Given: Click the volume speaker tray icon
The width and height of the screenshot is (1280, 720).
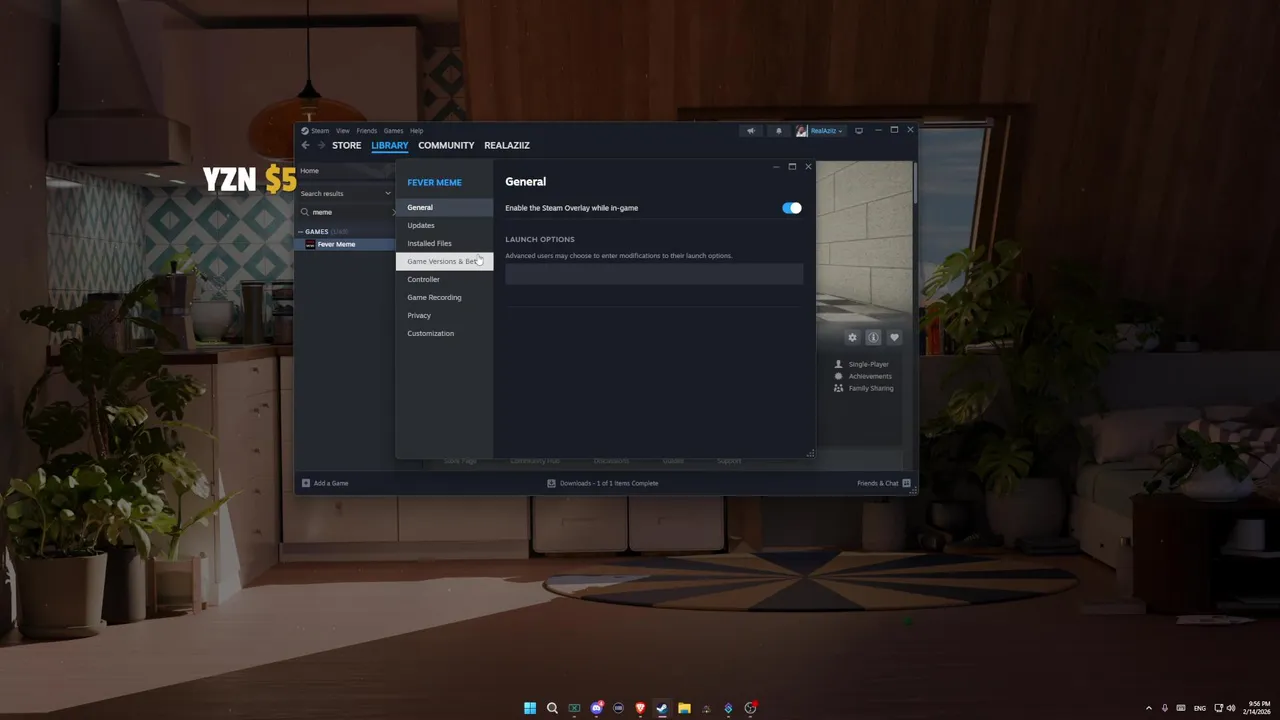Looking at the screenshot, I should 1230,708.
